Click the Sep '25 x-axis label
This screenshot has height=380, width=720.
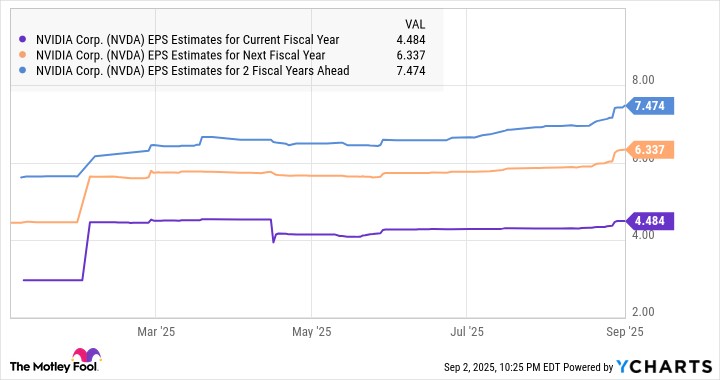point(624,332)
